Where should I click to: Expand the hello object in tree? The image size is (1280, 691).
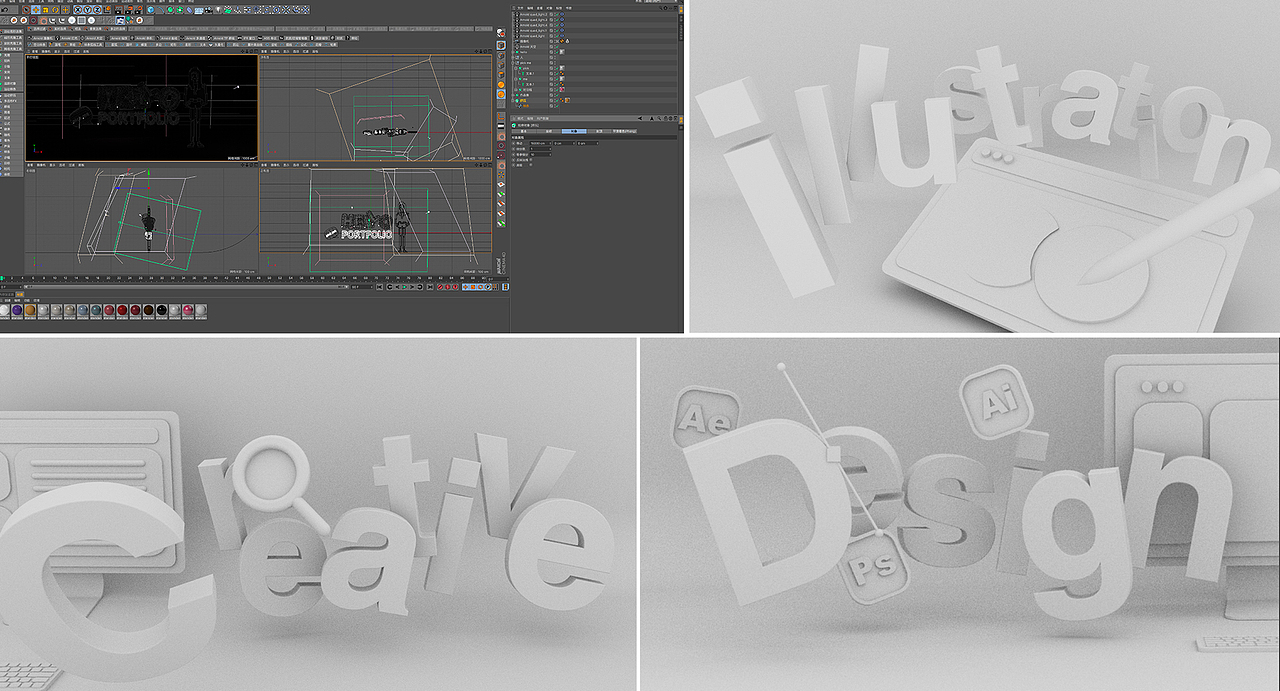513,52
